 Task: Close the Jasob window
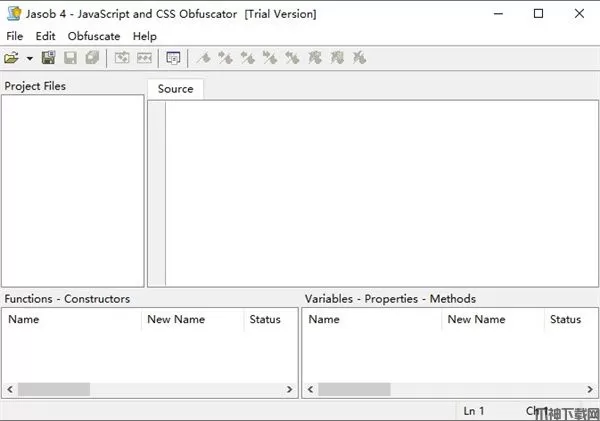[x=579, y=14]
